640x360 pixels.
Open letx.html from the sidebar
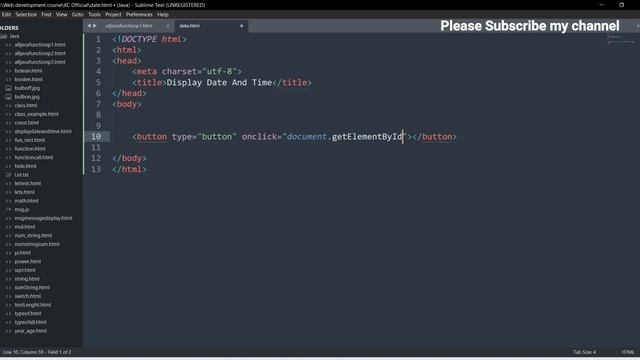click(x=24, y=192)
